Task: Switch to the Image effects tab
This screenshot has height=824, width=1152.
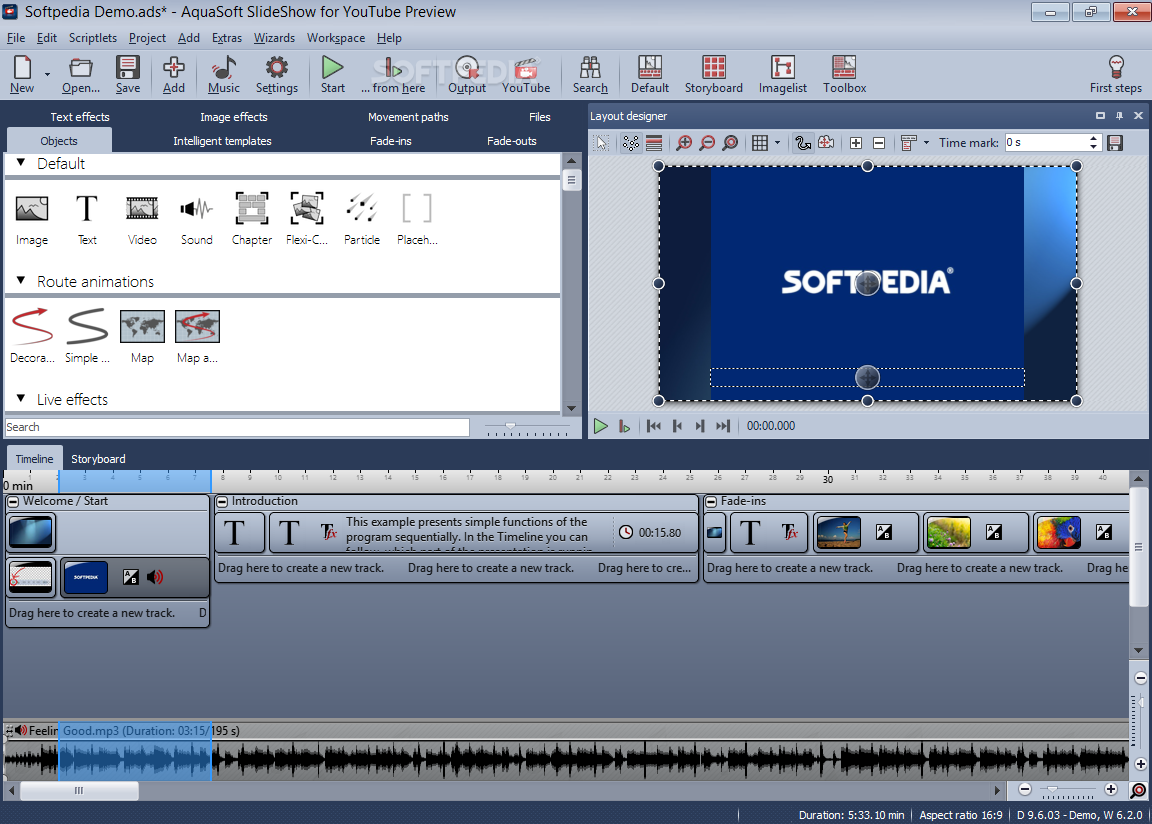Action: (x=234, y=117)
